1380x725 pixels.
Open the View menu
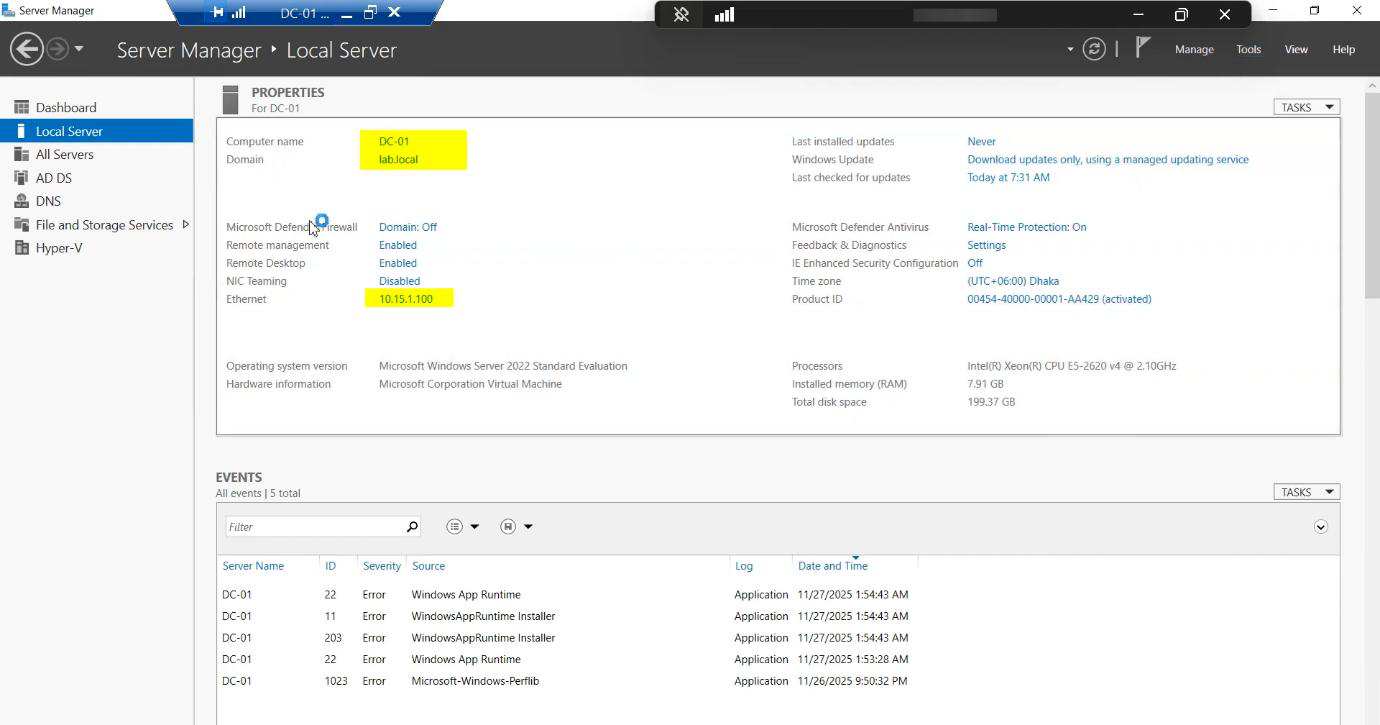click(1296, 49)
